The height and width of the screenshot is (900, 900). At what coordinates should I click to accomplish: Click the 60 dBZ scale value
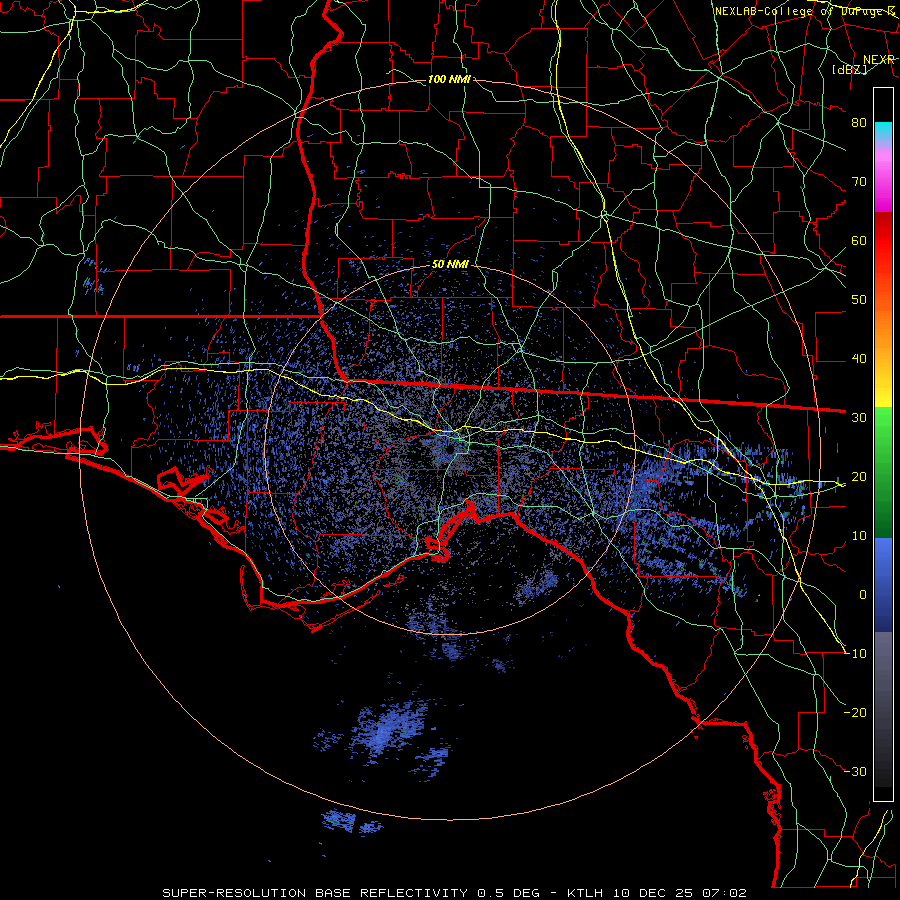859,240
